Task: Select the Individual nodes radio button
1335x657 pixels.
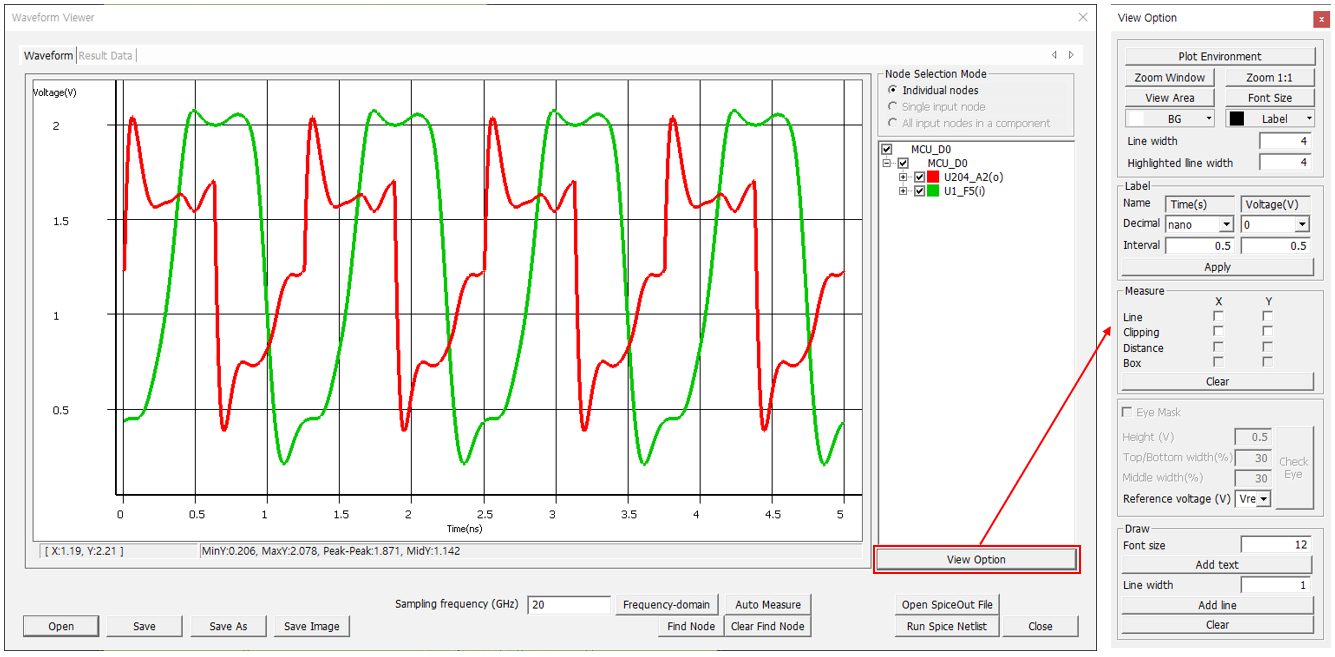Action: [x=893, y=90]
